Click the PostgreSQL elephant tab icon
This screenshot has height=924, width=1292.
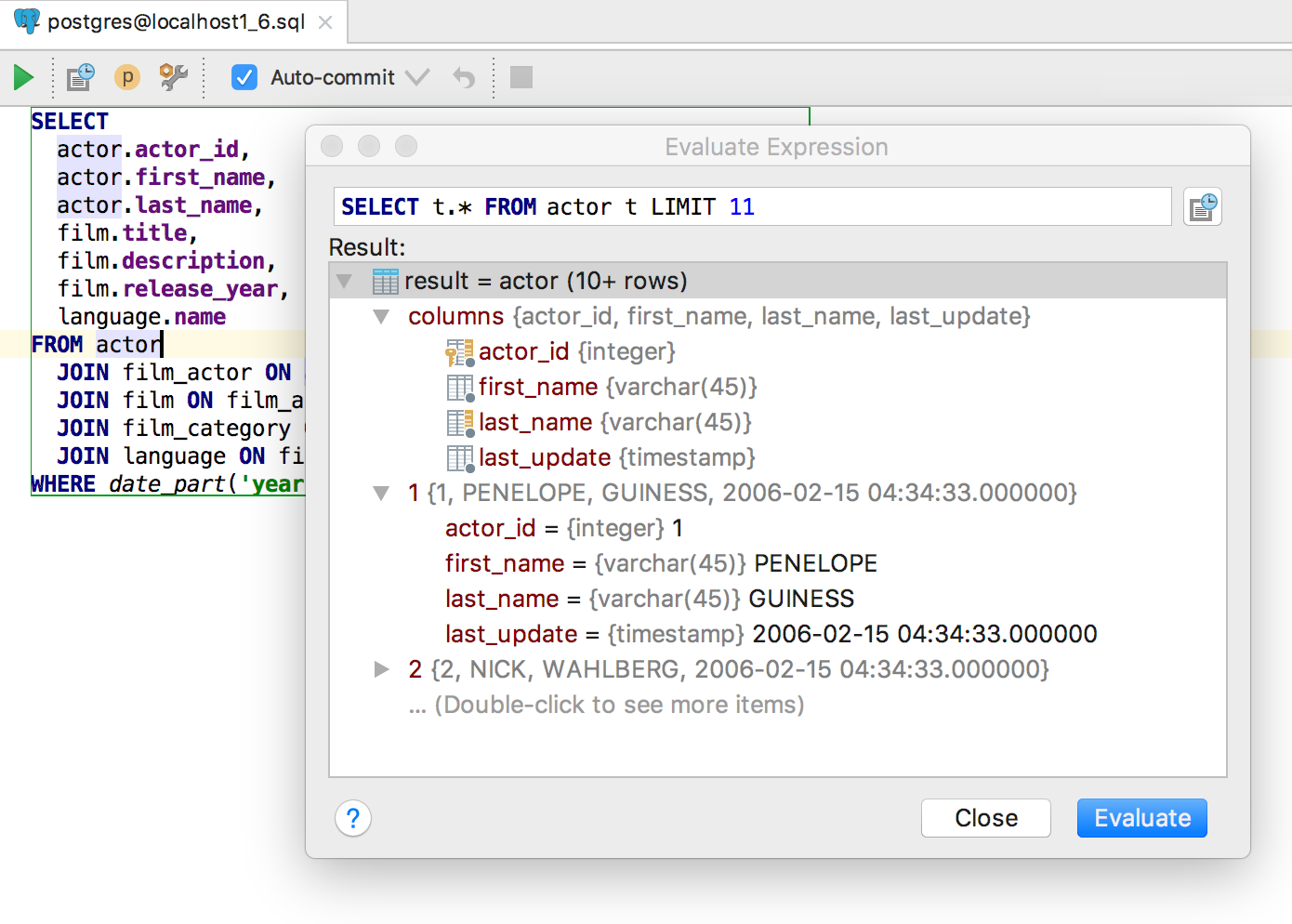[x=27, y=21]
